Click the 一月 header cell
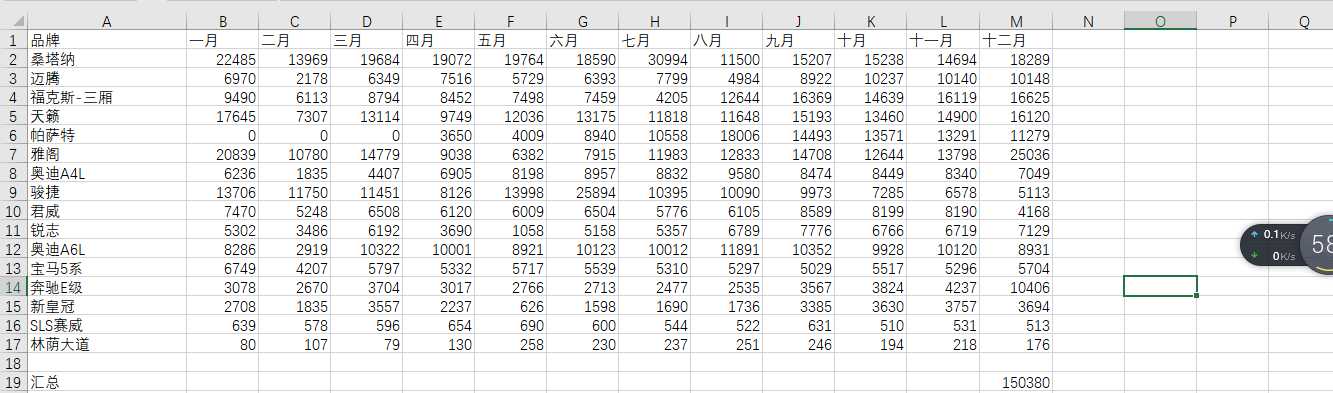The height and width of the screenshot is (393, 1333). click(222, 41)
